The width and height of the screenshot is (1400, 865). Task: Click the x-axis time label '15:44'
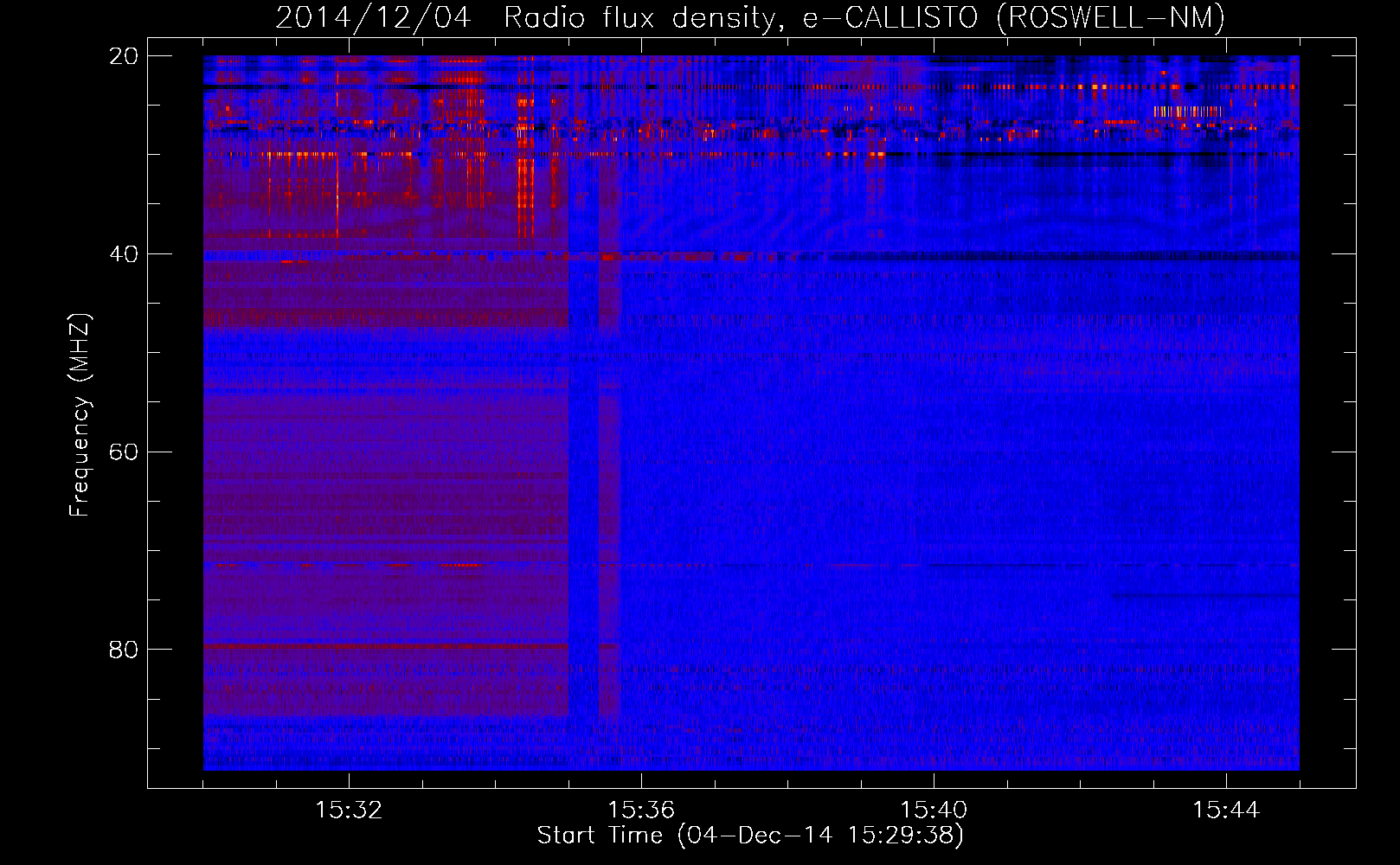point(1226,810)
